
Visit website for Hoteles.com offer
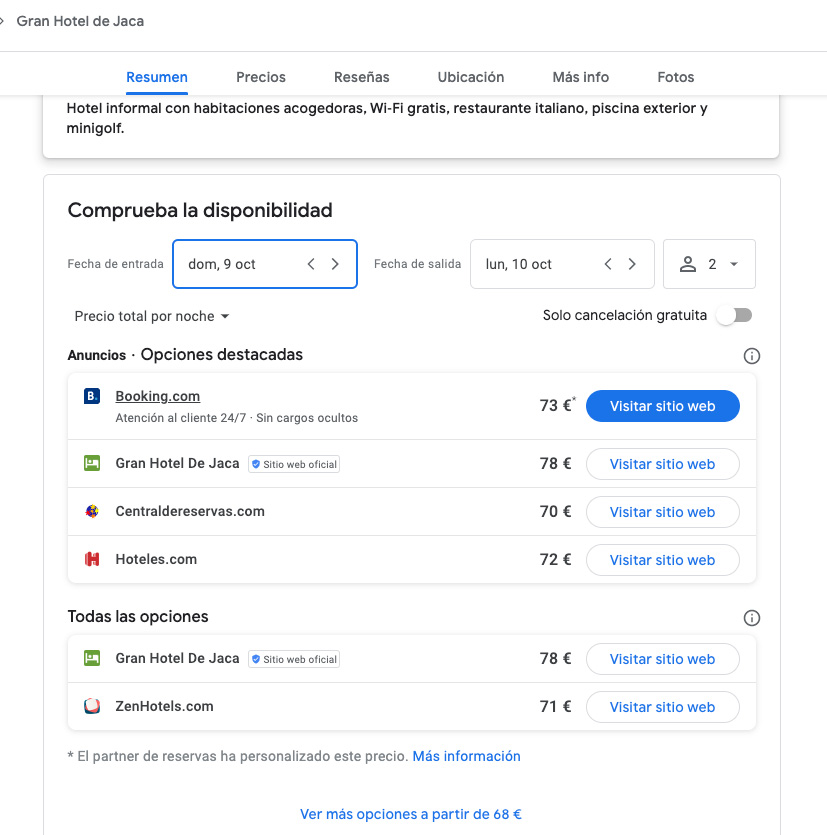click(662, 560)
